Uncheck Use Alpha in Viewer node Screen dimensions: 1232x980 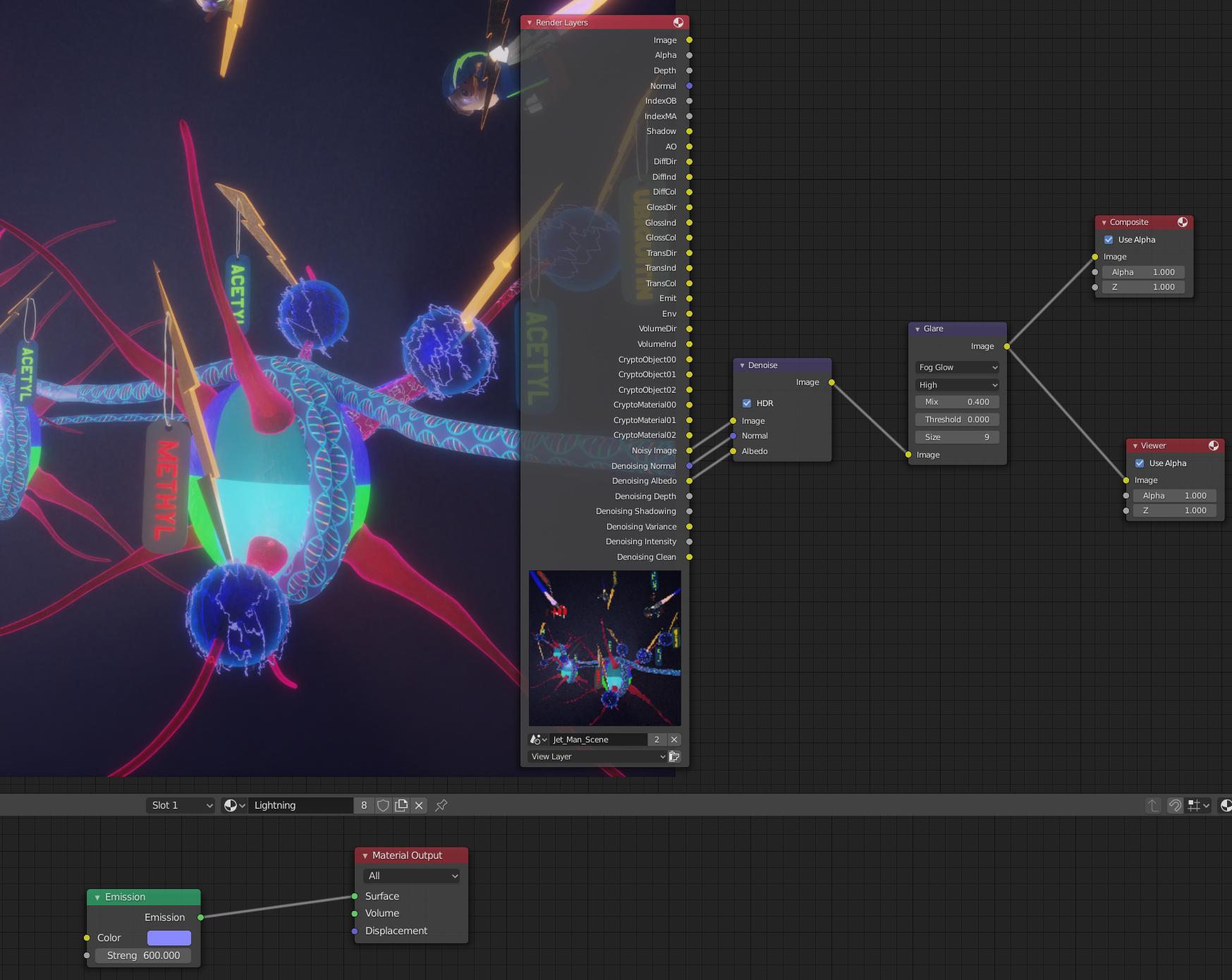[1140, 463]
